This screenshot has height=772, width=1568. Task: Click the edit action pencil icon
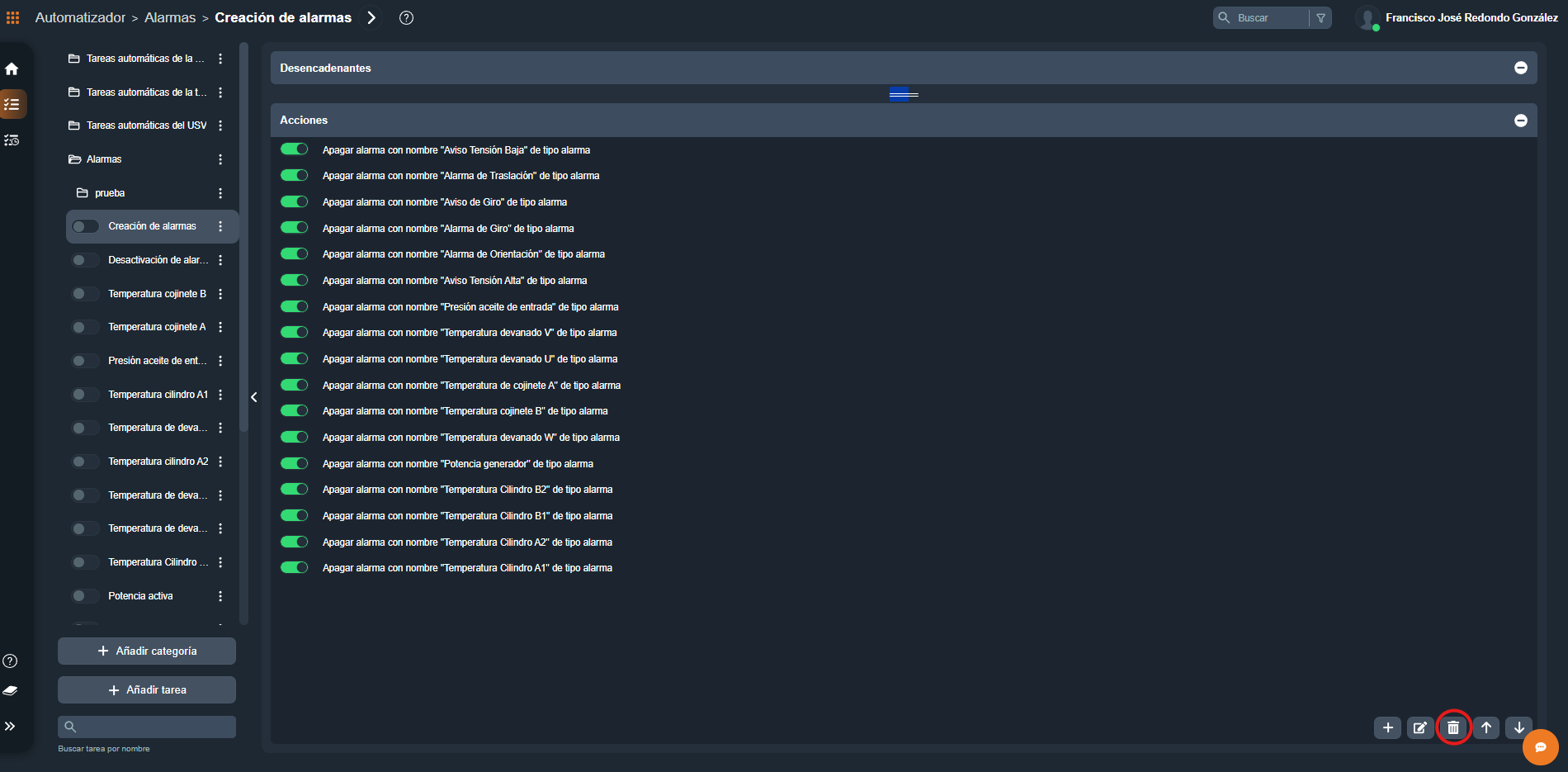click(1419, 727)
